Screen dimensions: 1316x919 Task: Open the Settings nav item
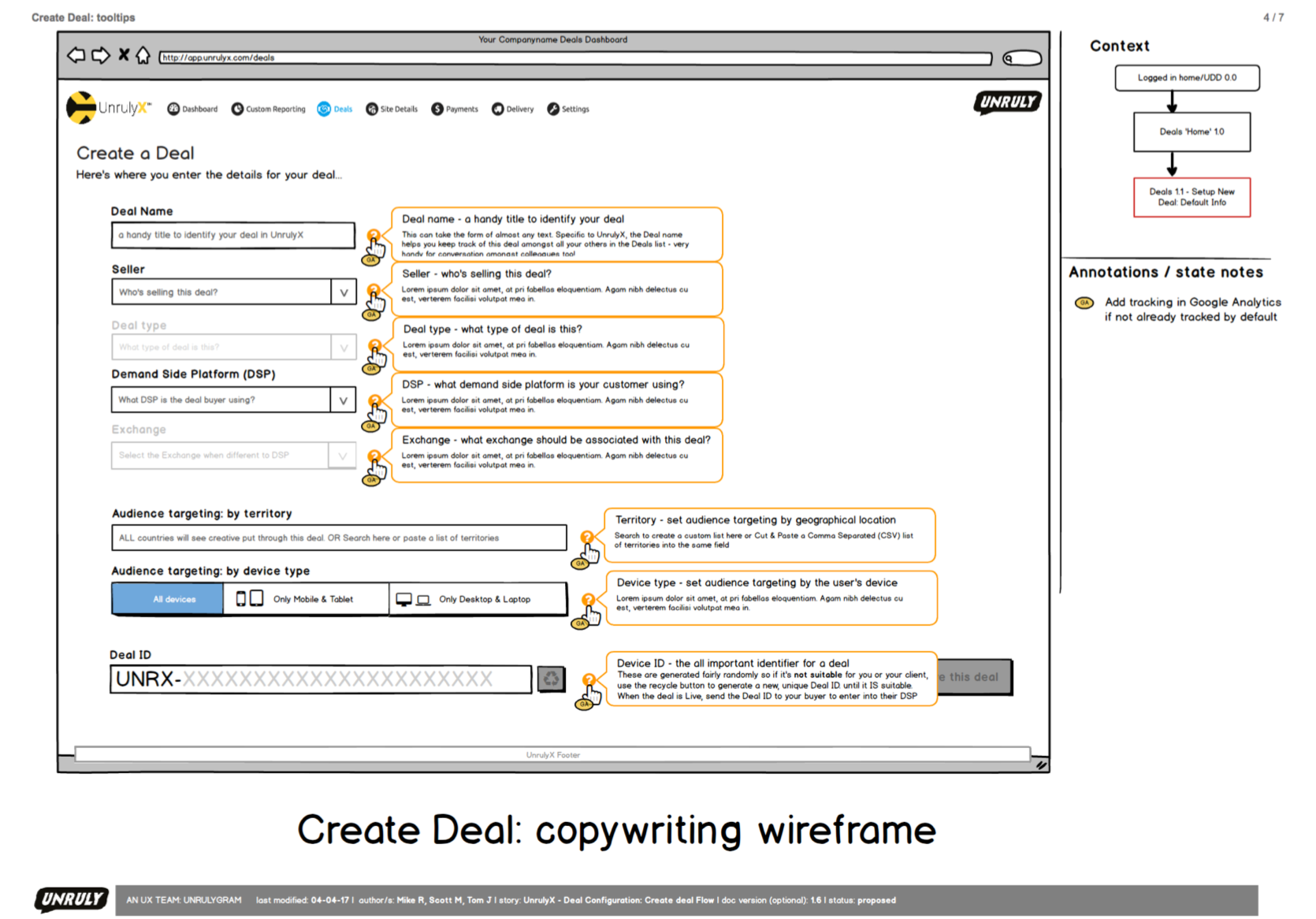[568, 109]
